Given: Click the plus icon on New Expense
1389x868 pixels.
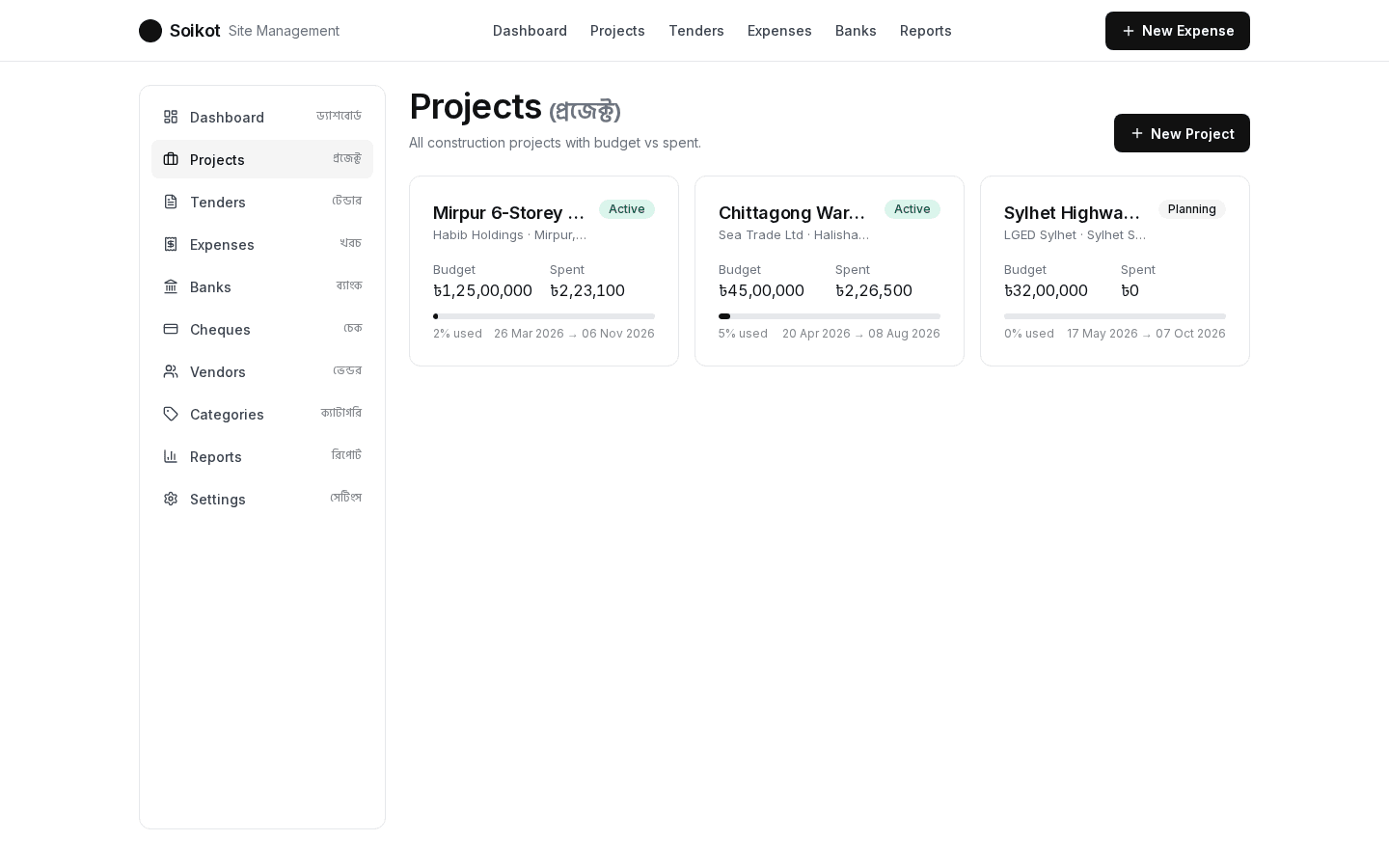Looking at the screenshot, I should coord(1129,31).
